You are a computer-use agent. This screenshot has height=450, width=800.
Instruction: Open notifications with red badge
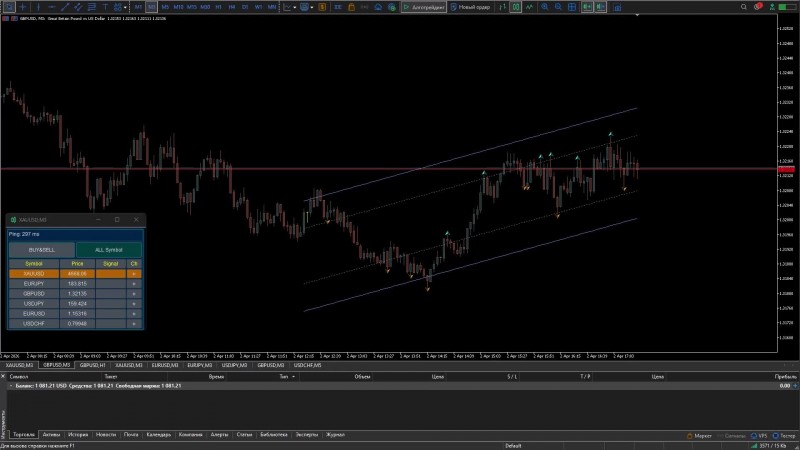point(758,7)
